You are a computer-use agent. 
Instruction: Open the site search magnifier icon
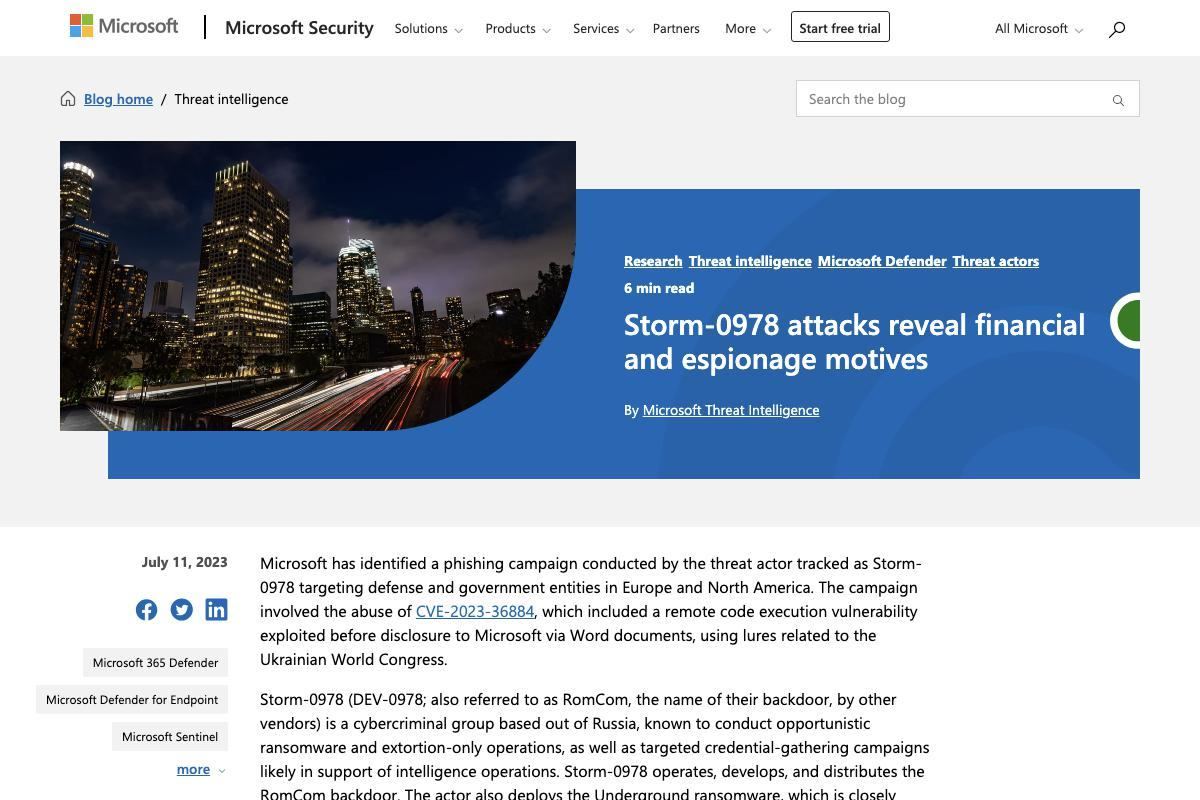pos(1117,29)
